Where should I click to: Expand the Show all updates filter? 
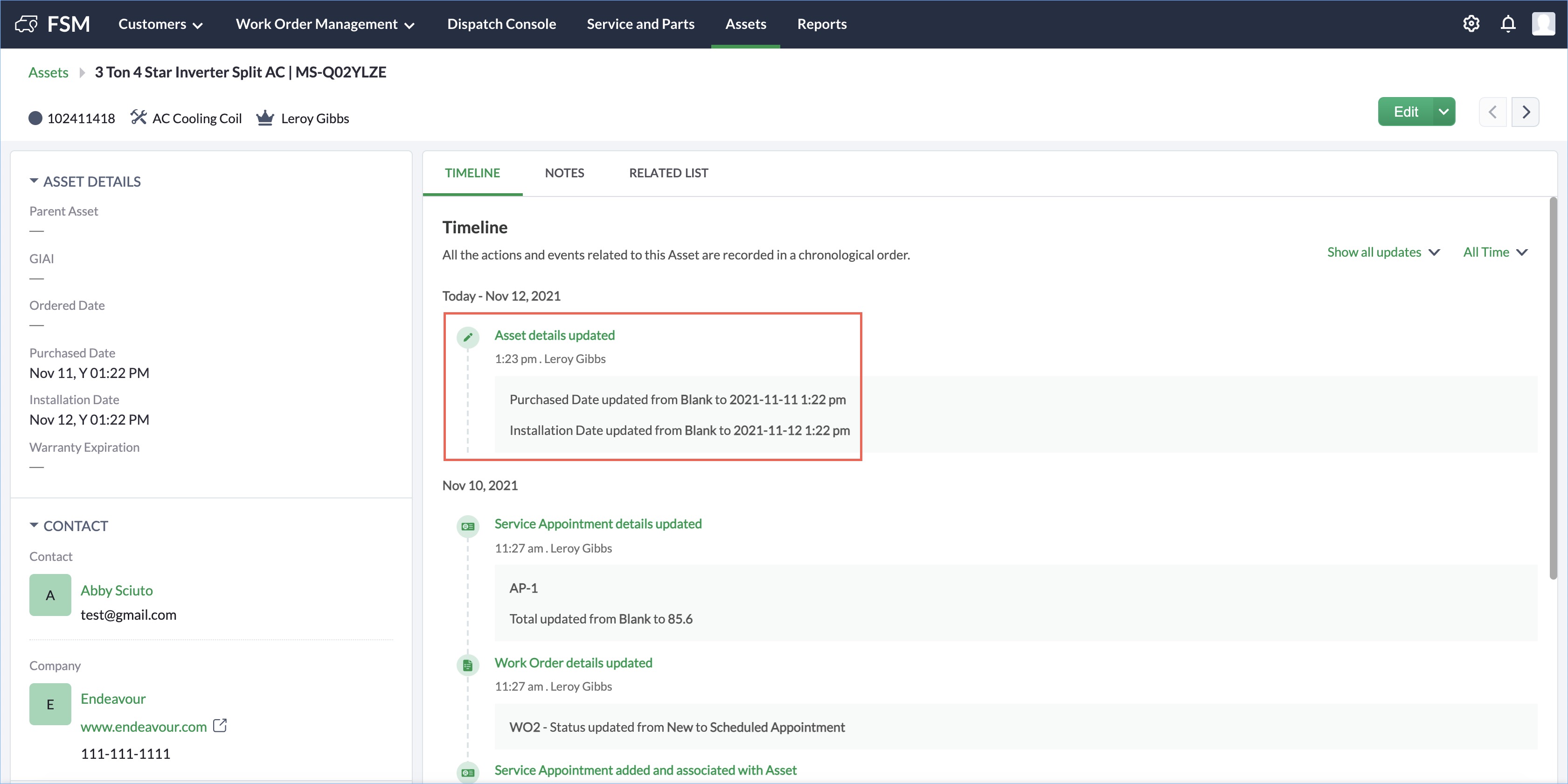point(1383,252)
